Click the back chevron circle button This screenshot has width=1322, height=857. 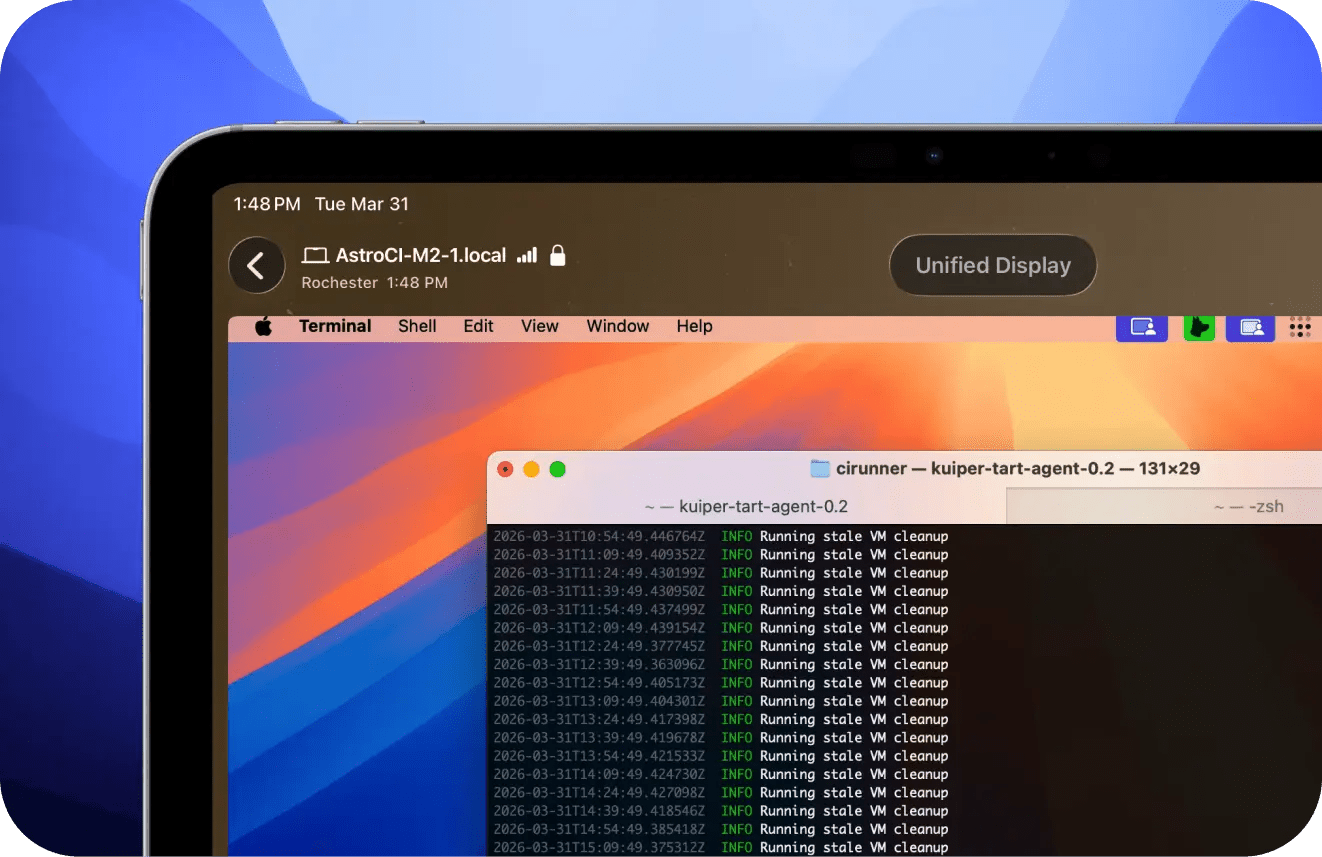257,265
